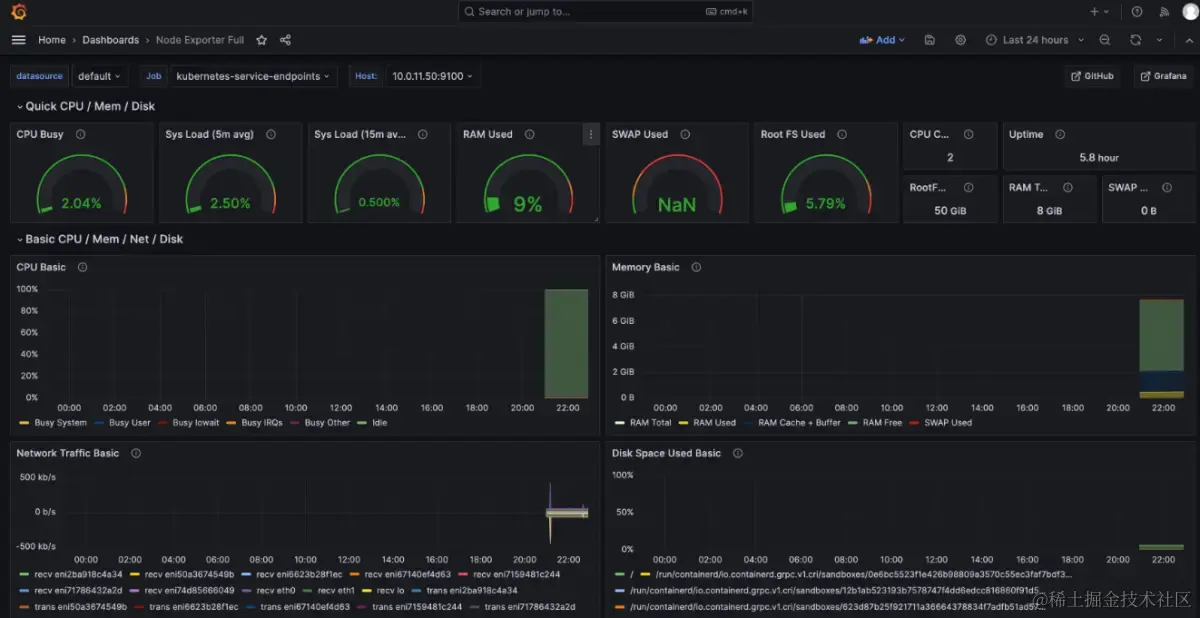
Task: Star the Node Exporter Full dashboard
Action: pyautogui.click(x=261, y=40)
